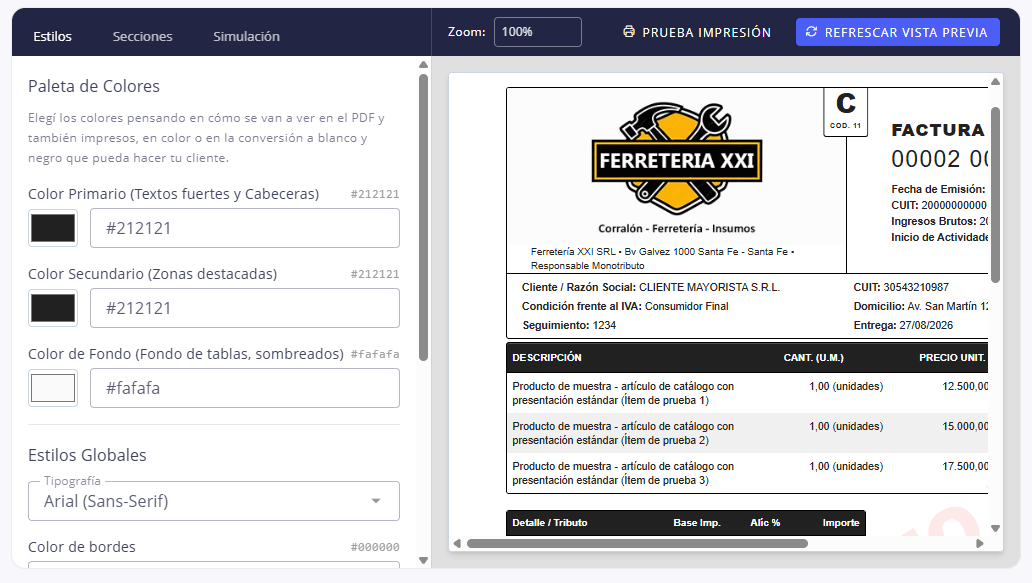Open the Color Primario swatch picker
This screenshot has width=1032, height=583.
pyautogui.click(x=53, y=228)
